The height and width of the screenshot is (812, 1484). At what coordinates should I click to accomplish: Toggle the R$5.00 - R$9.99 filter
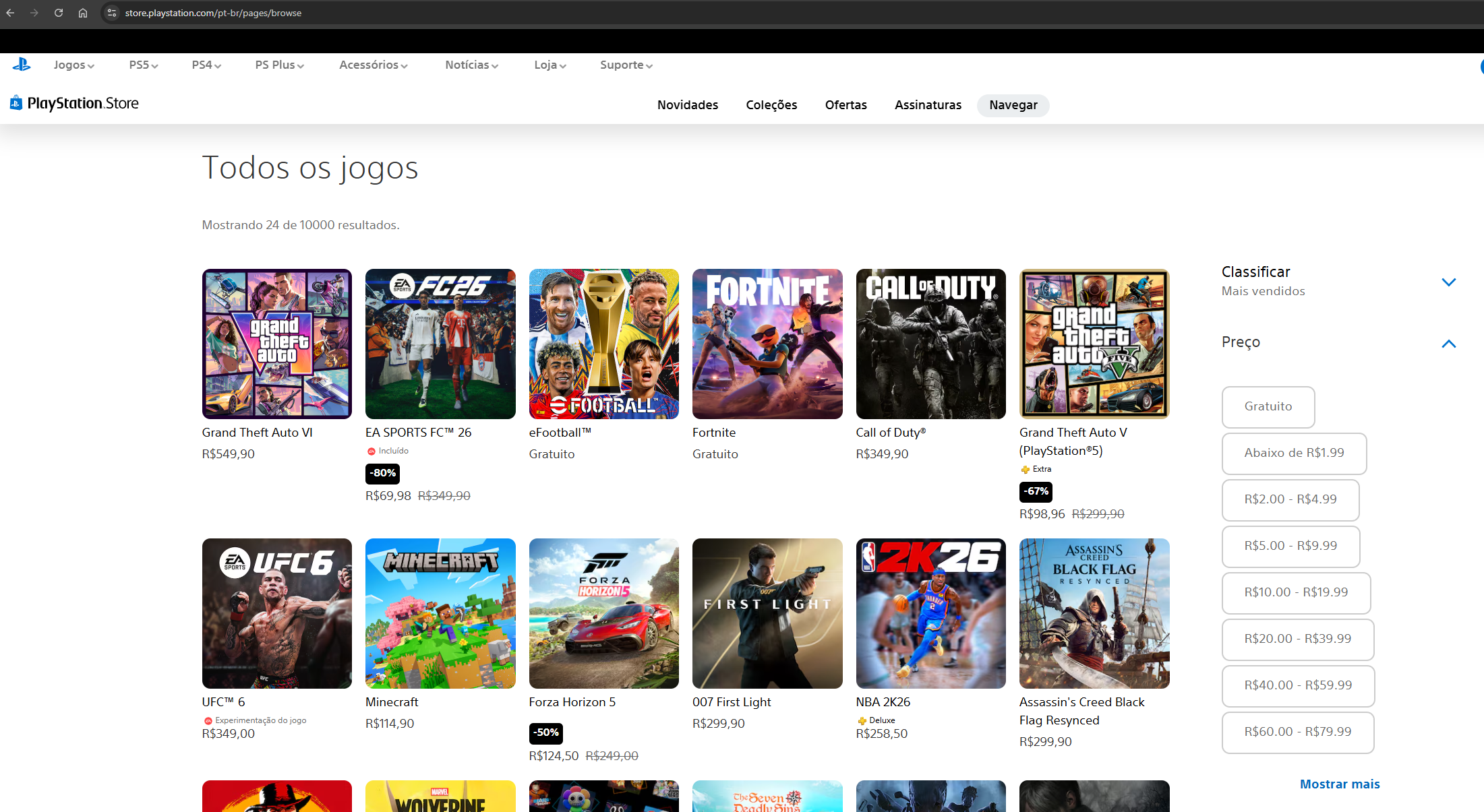coord(1290,546)
